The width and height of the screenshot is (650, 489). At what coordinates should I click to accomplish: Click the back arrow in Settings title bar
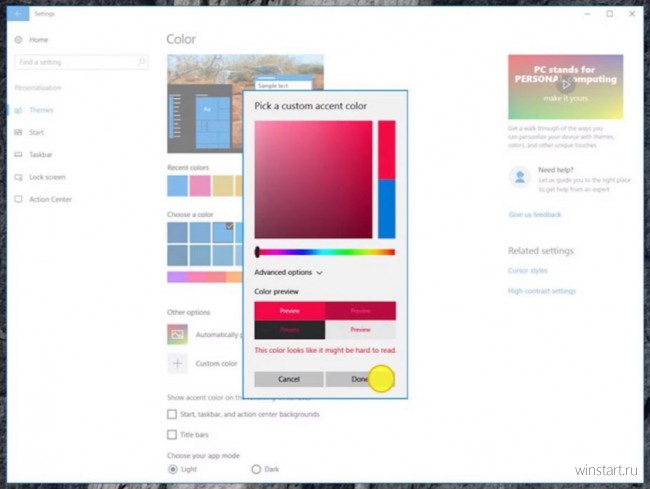[20, 15]
